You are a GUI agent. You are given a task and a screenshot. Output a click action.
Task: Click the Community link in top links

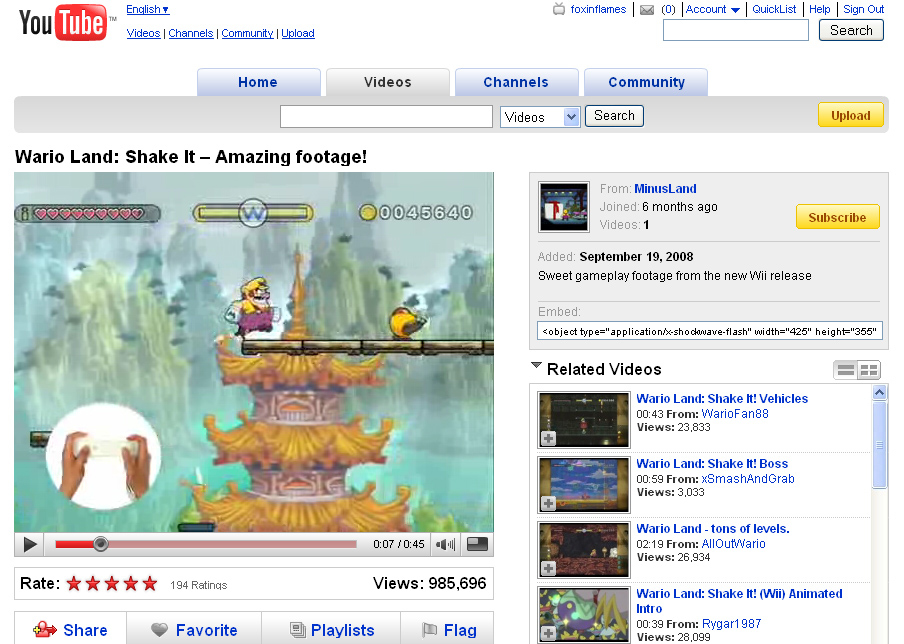[x=247, y=33]
